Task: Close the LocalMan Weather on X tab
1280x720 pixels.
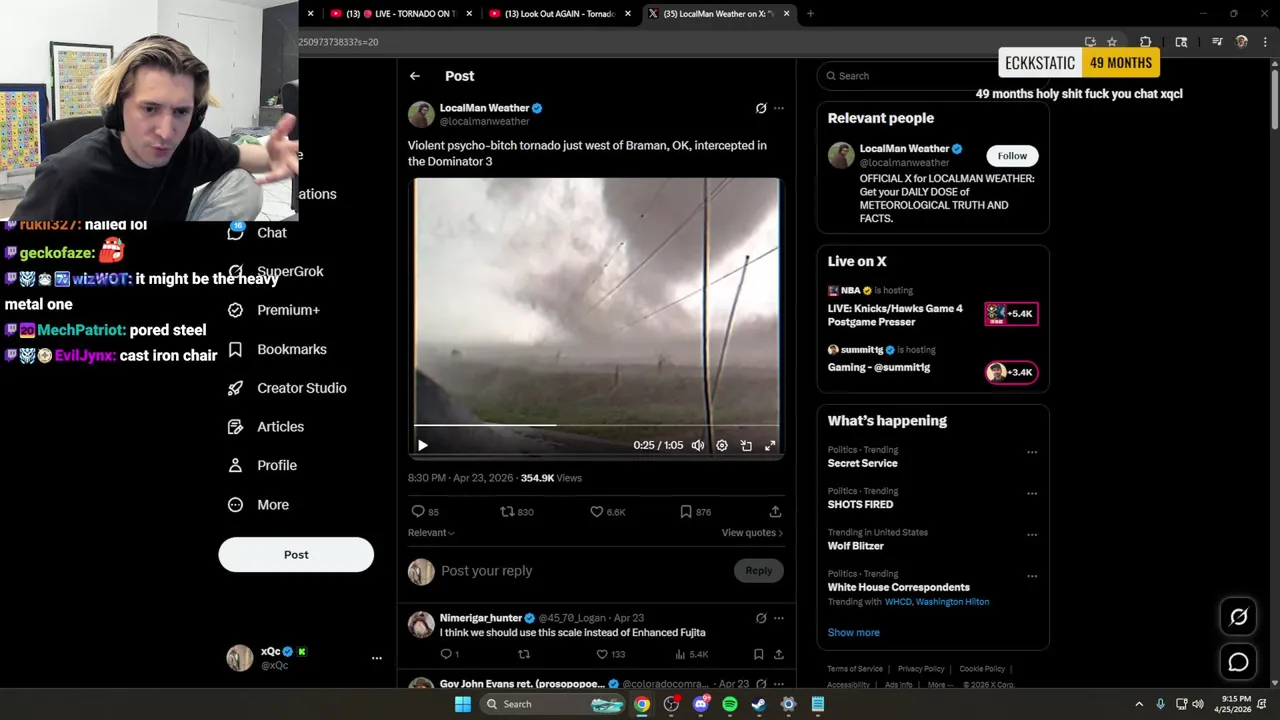Action: (787, 14)
